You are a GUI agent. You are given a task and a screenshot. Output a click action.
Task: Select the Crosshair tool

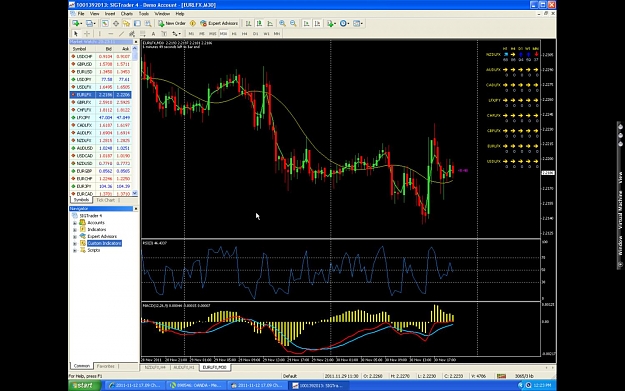pyautogui.click(x=86, y=34)
